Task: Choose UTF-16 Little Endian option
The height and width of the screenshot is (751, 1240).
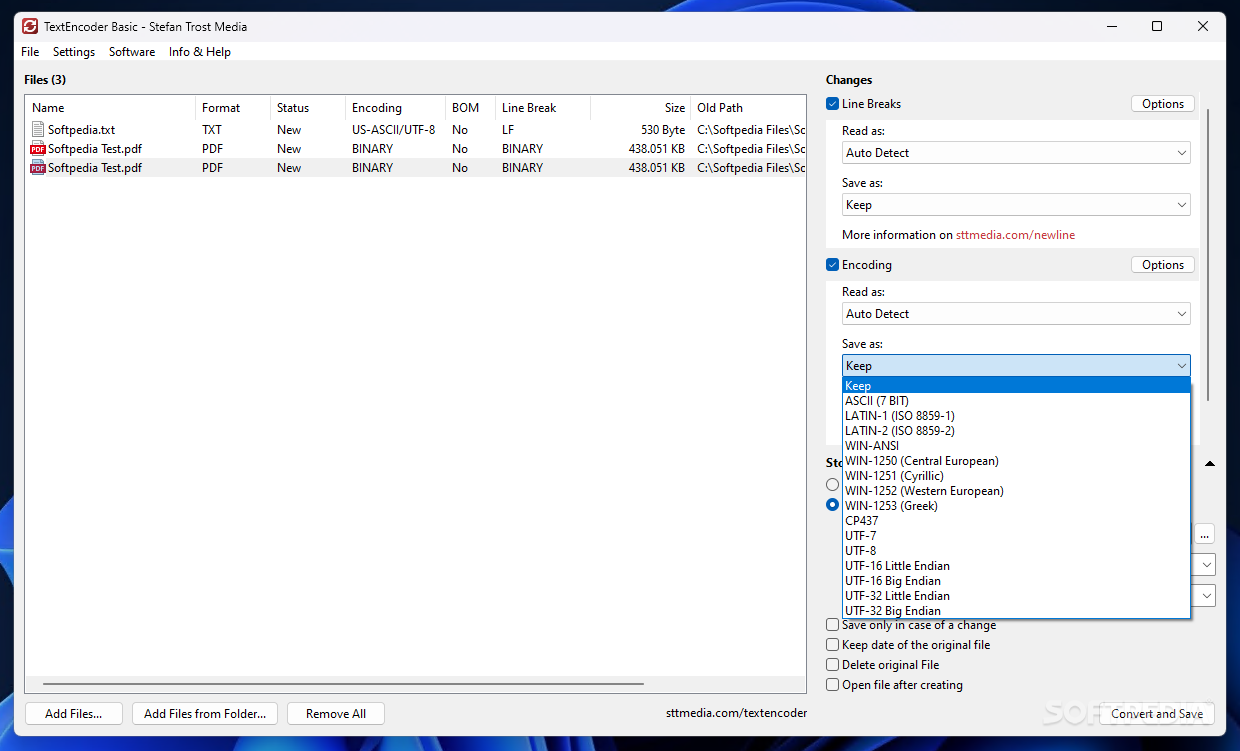Action: pos(1016,566)
